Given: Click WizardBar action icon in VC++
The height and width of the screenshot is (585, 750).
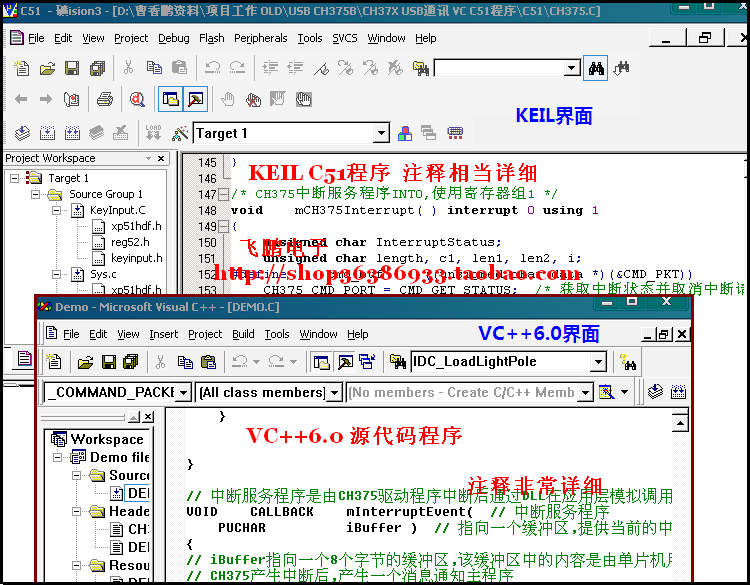Looking at the screenshot, I should [607, 392].
